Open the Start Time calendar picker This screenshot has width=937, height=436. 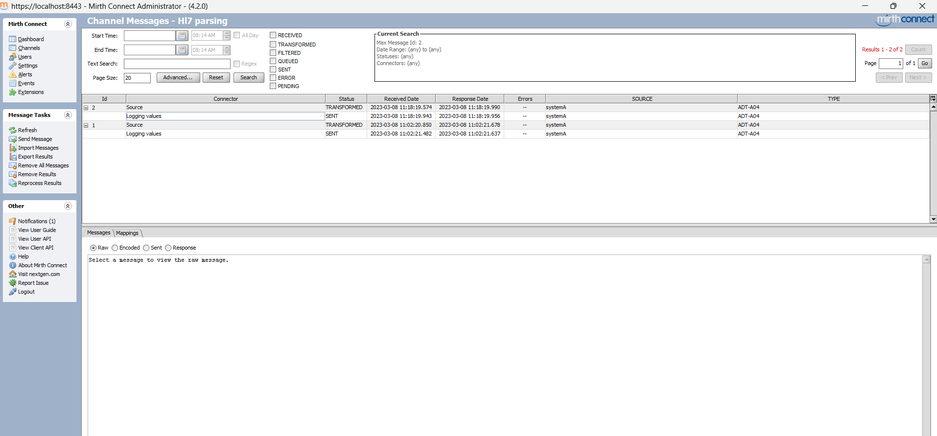tap(182, 36)
